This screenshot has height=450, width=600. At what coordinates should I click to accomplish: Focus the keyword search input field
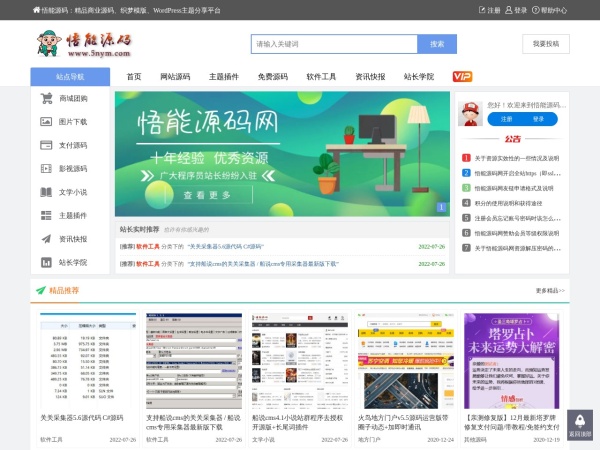coord(334,44)
